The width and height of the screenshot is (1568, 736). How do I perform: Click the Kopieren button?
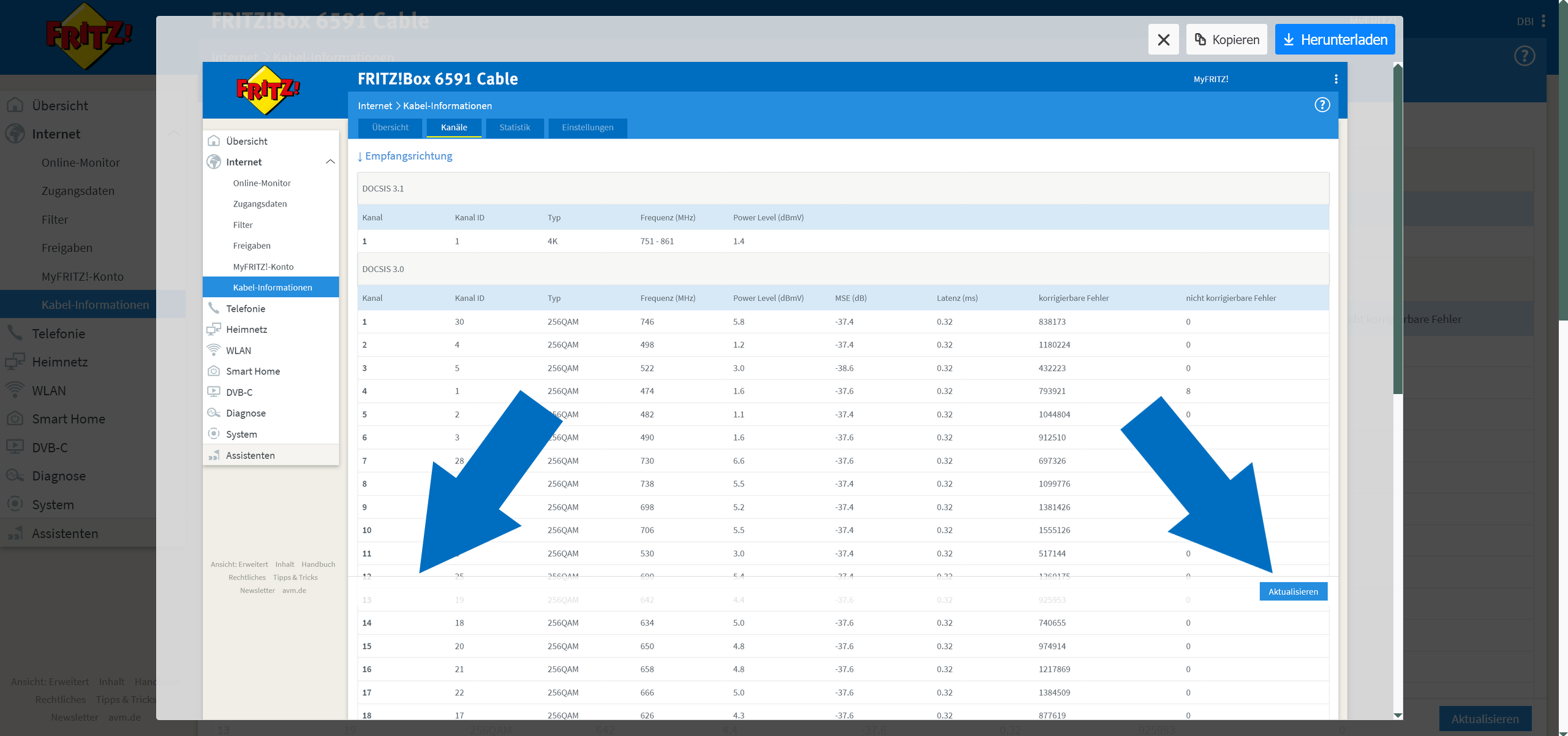tap(1226, 39)
